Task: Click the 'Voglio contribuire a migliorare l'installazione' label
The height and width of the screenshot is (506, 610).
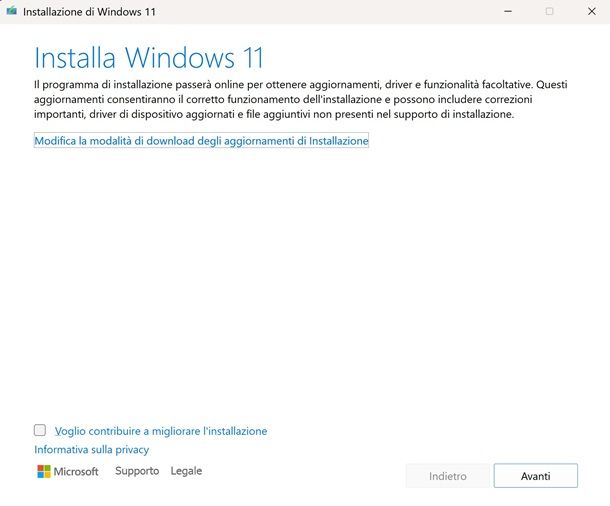Action: click(x=161, y=431)
